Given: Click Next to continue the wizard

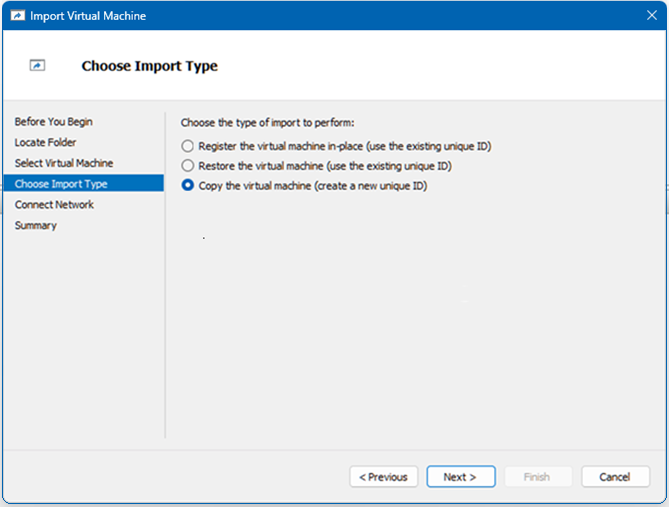Looking at the screenshot, I should point(459,477).
